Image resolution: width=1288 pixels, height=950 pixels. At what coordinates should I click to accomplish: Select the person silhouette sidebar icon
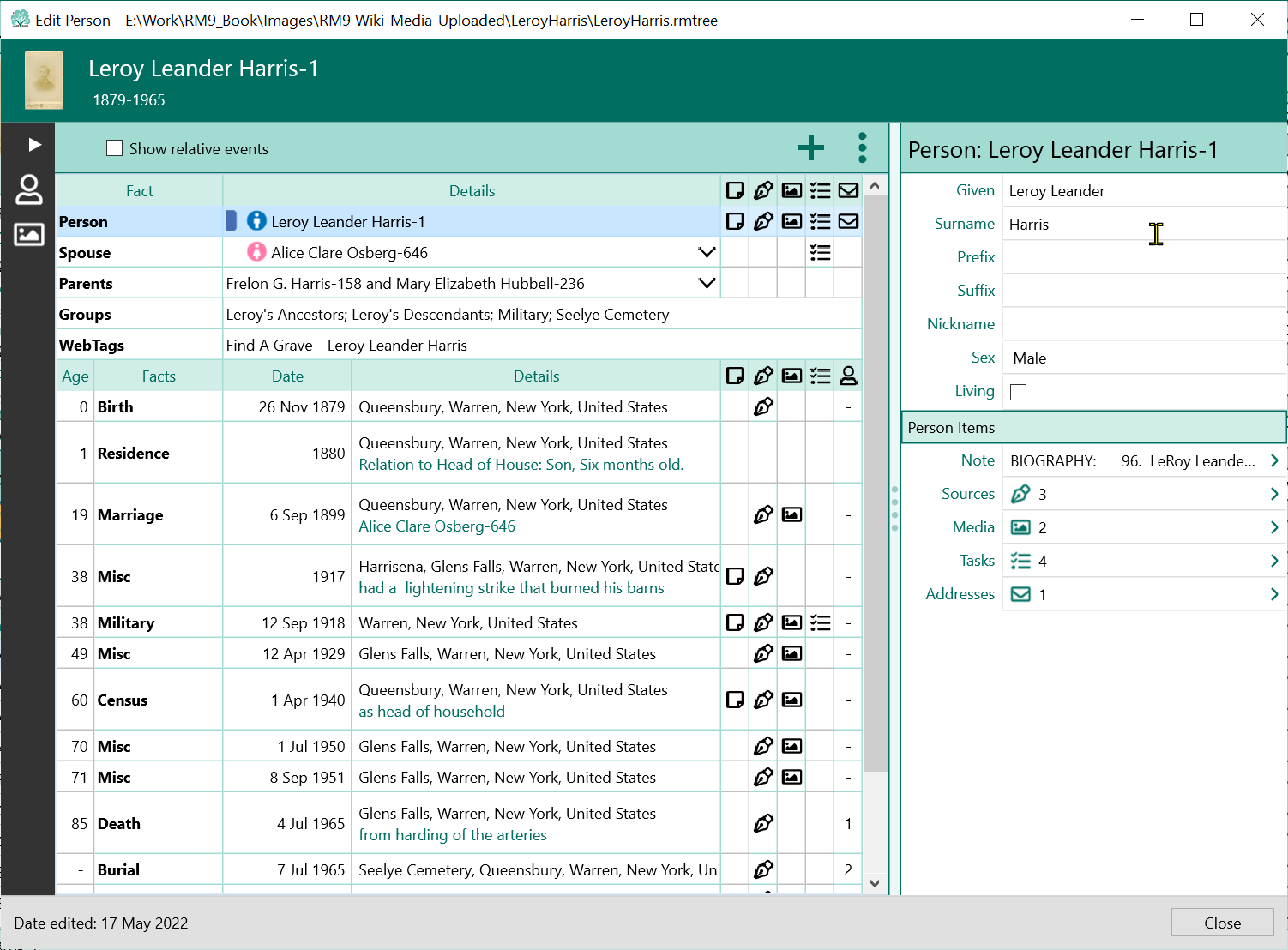point(29,189)
